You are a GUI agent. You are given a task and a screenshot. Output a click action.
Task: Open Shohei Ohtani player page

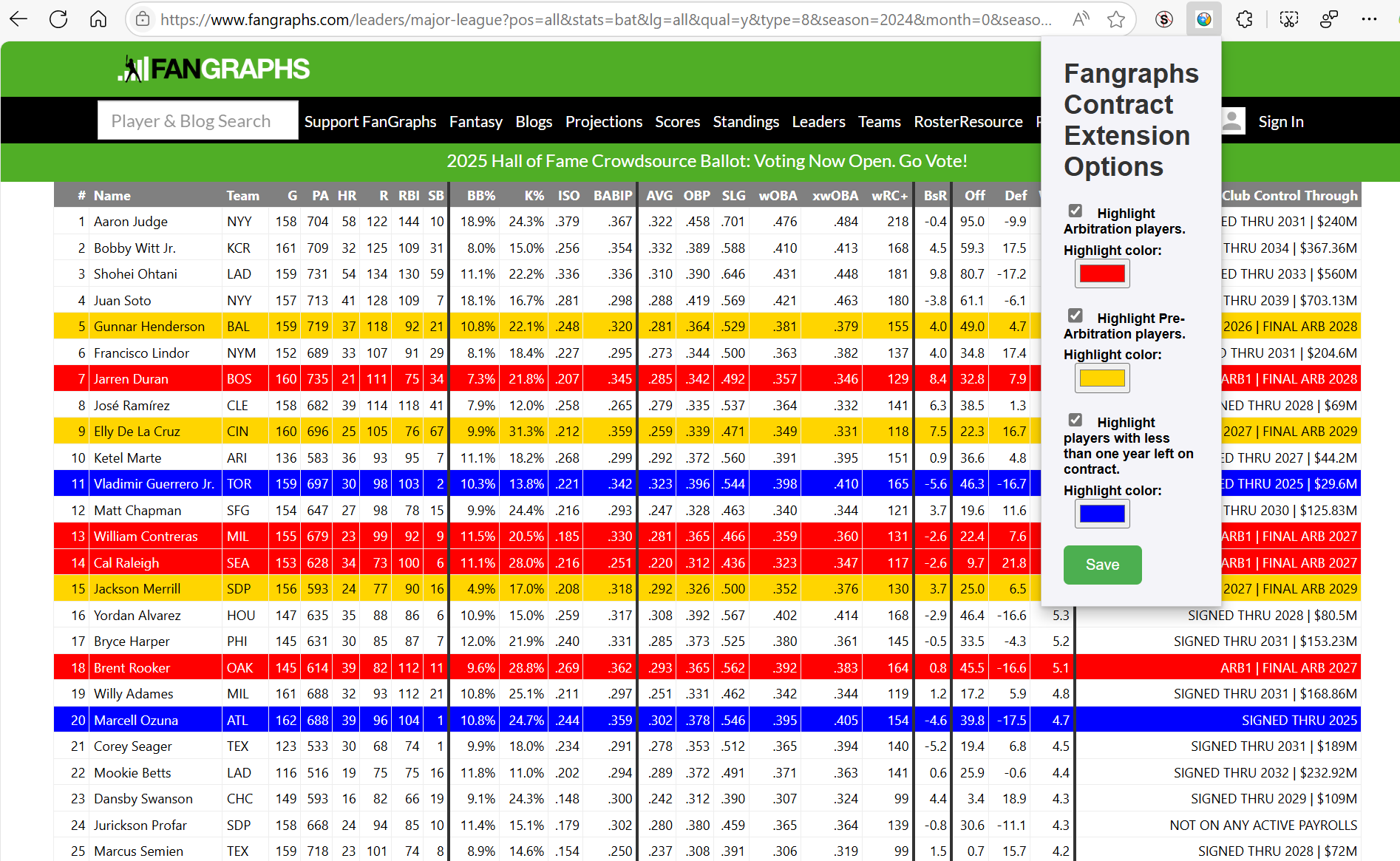point(135,273)
